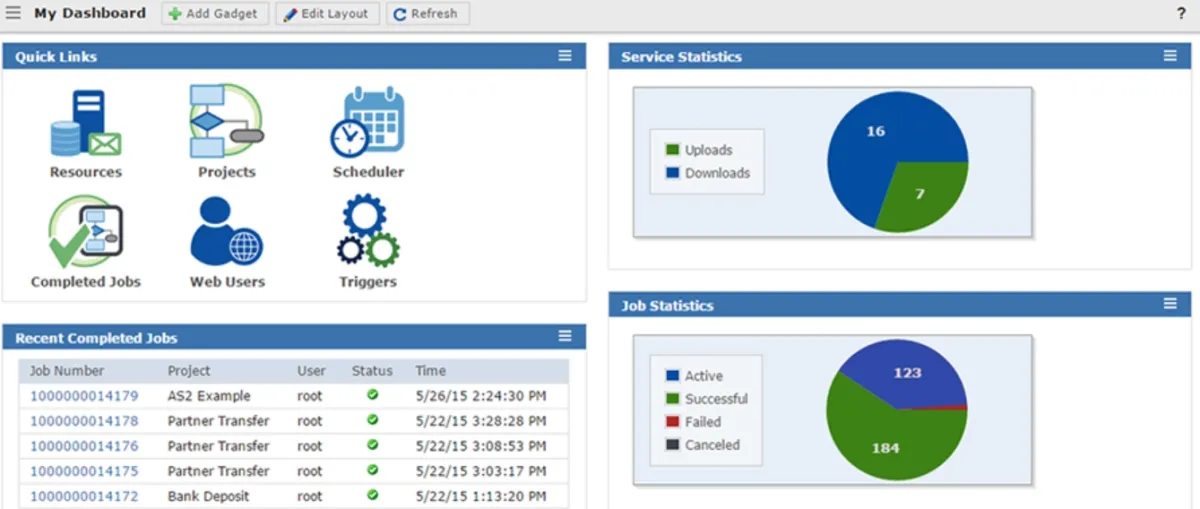Open the Job Statistics gadget menu
Screen dimensions: 1200x509
coord(1170,303)
